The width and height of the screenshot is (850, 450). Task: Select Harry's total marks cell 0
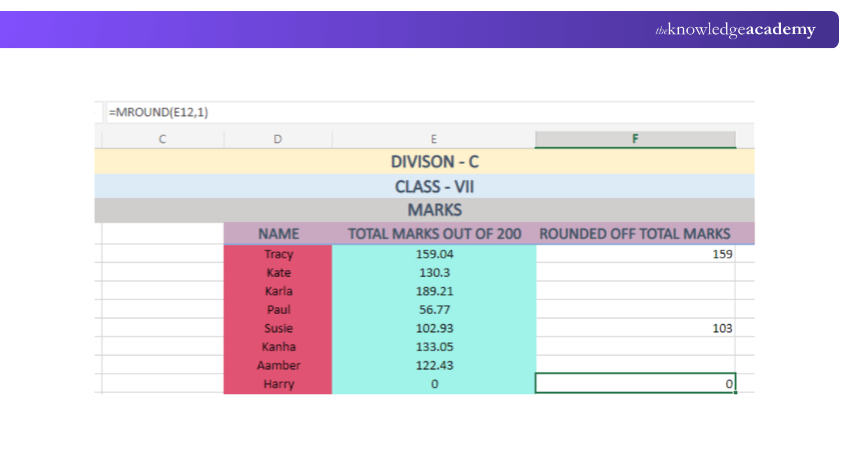pyautogui.click(x=434, y=384)
